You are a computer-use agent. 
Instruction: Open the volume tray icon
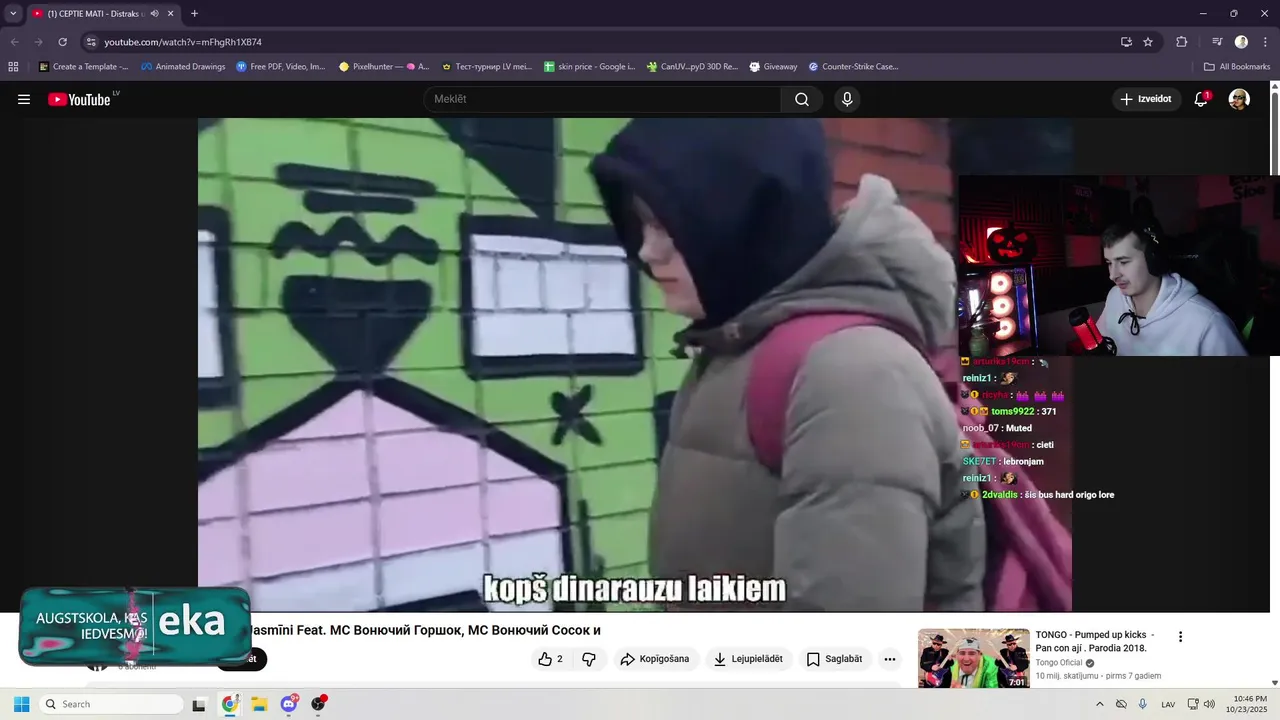tap(1209, 704)
